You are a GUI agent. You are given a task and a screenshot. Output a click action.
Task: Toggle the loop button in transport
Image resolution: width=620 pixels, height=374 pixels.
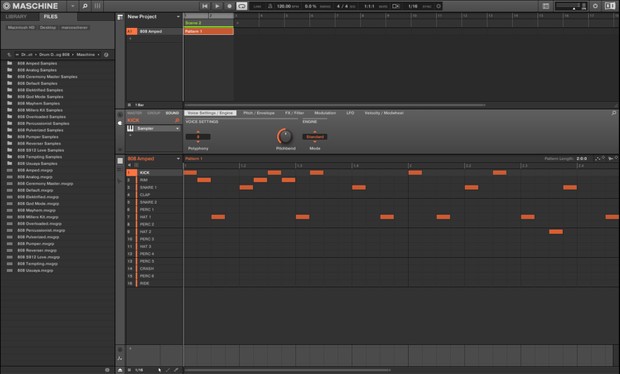click(242, 6)
